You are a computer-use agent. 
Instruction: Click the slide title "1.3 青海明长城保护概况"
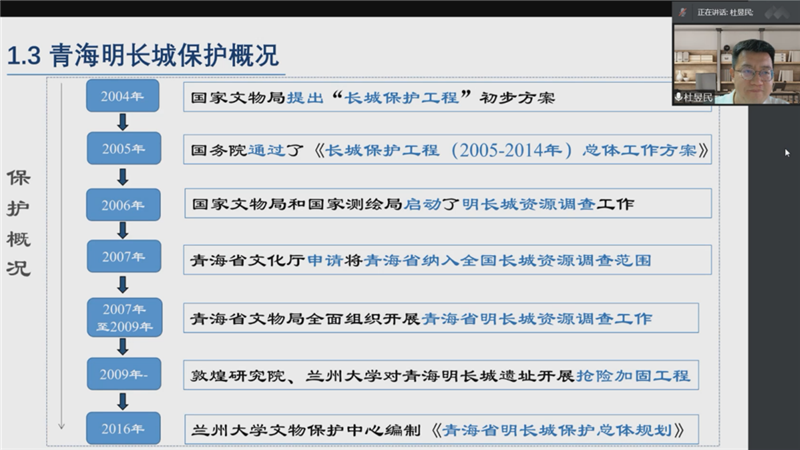[143, 55]
